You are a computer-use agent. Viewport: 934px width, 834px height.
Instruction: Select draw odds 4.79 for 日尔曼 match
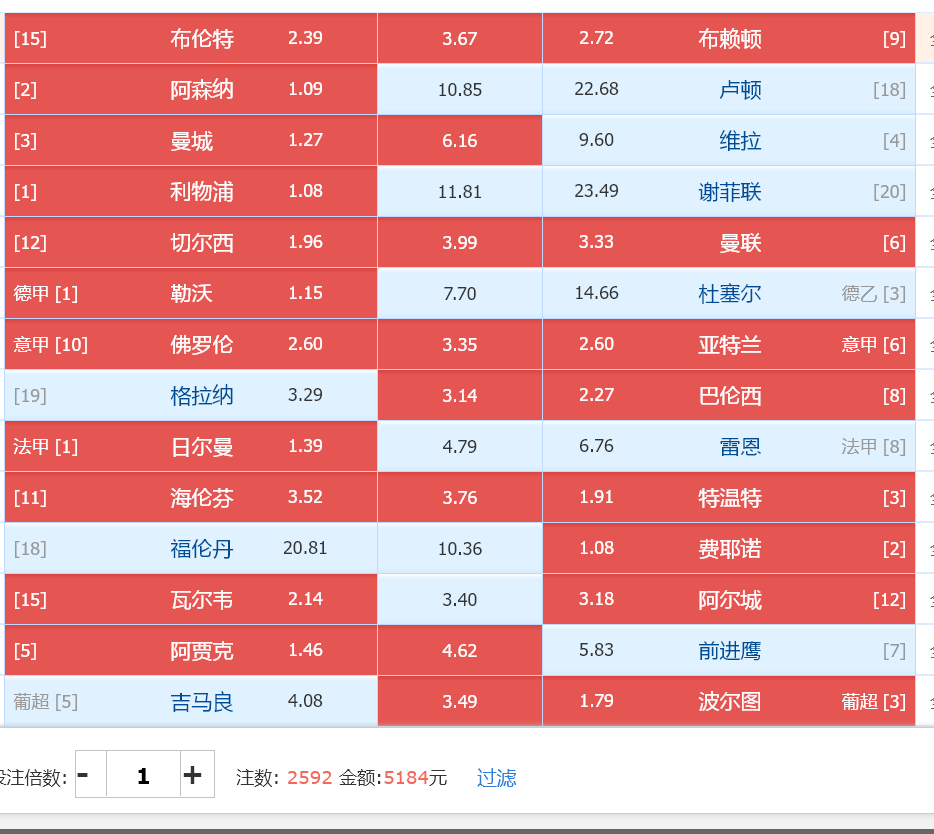[460, 446]
